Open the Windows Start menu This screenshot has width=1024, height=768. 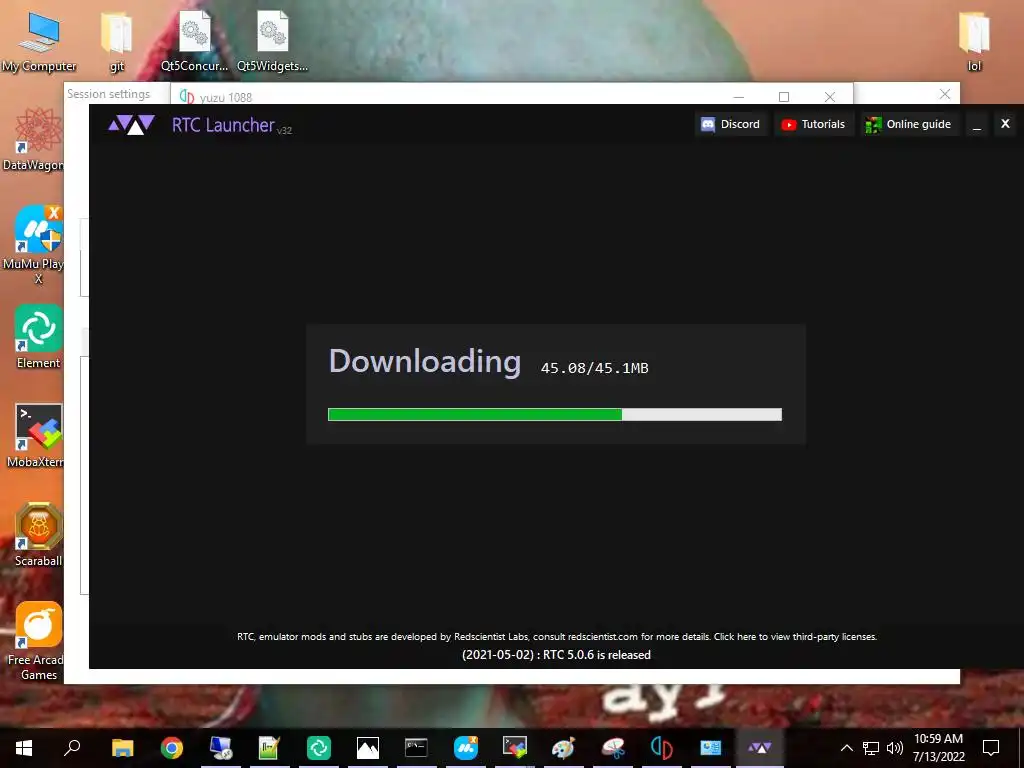(24, 748)
